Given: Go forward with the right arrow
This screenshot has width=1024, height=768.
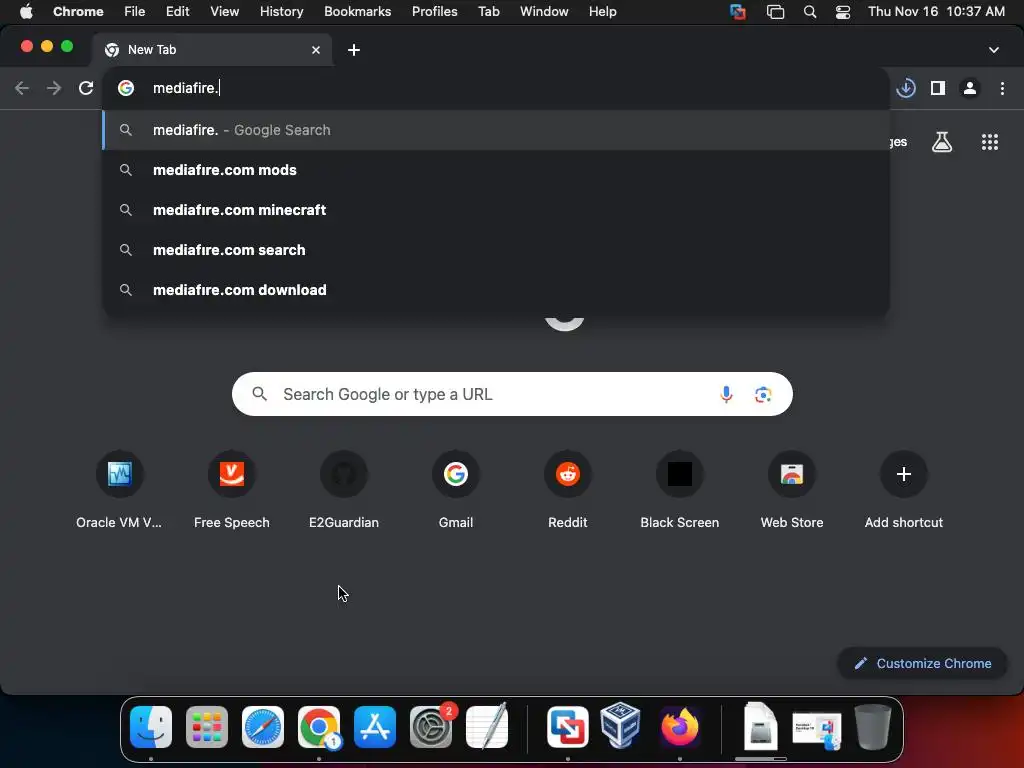Looking at the screenshot, I should [54, 88].
